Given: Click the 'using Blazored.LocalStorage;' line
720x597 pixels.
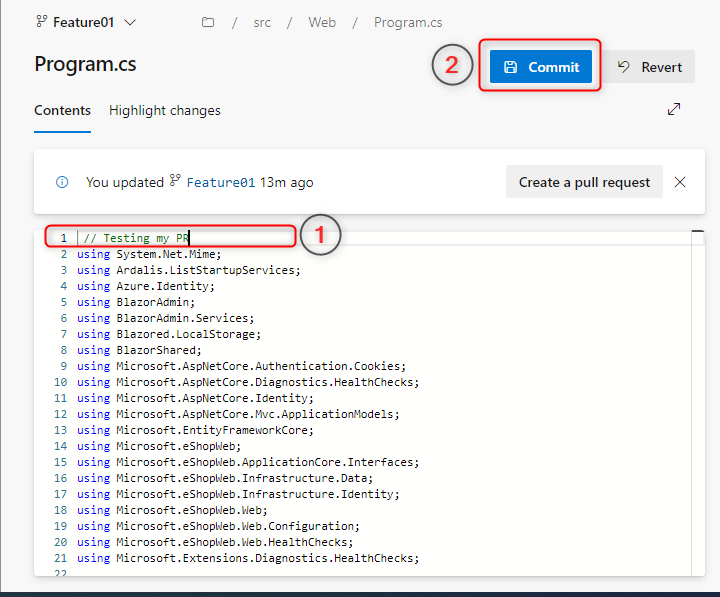Looking at the screenshot, I should pyautogui.click(x=169, y=334).
